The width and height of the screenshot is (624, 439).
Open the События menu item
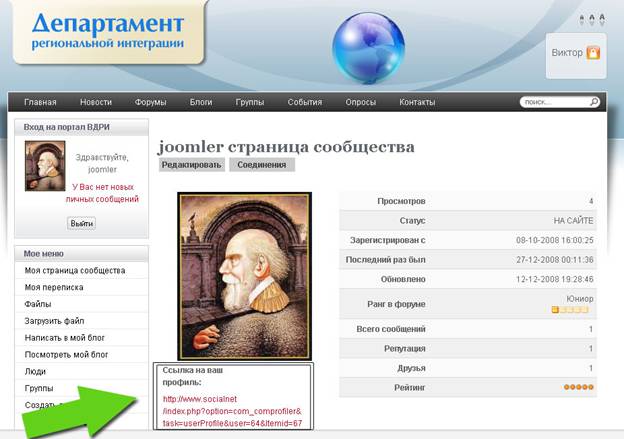(305, 102)
